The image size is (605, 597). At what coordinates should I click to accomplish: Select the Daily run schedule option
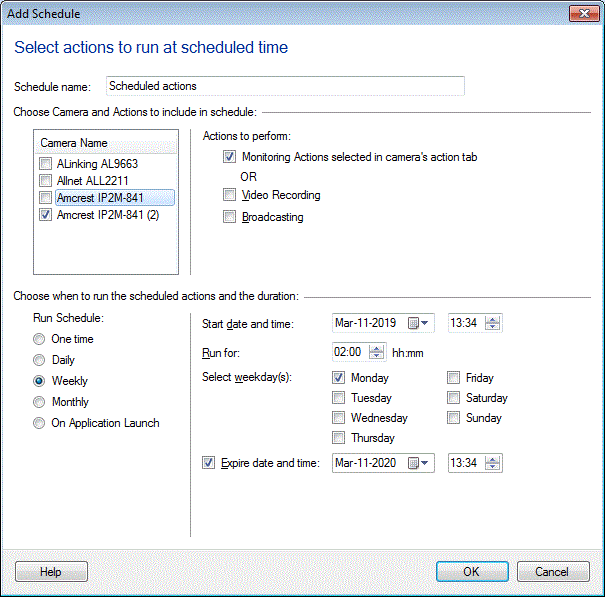[40, 360]
